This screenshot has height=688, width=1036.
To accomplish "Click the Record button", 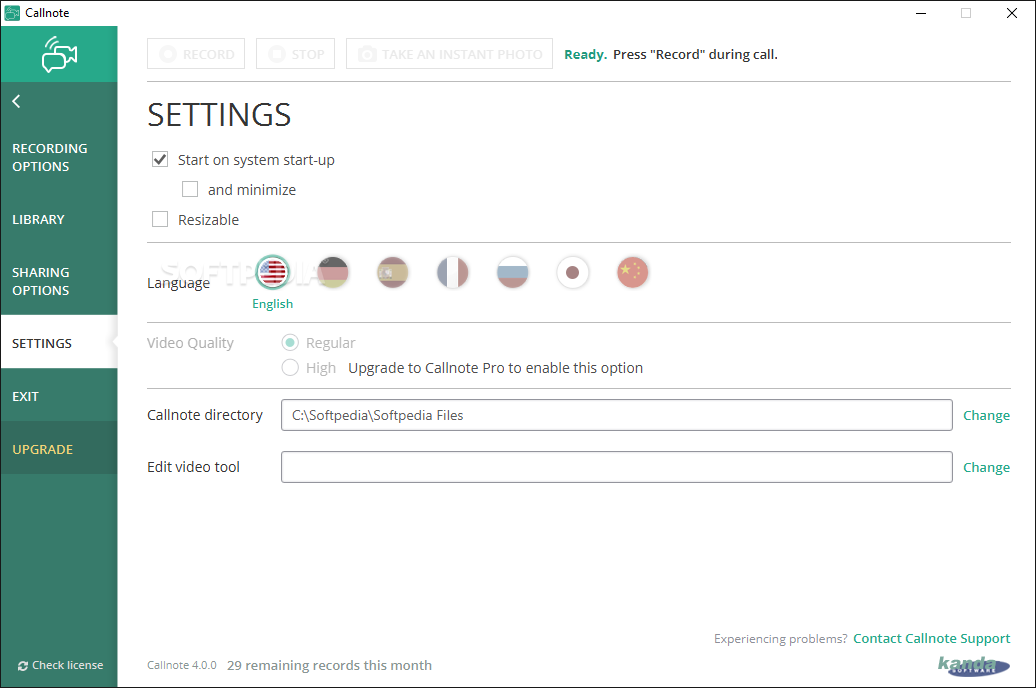I will pyautogui.click(x=196, y=54).
